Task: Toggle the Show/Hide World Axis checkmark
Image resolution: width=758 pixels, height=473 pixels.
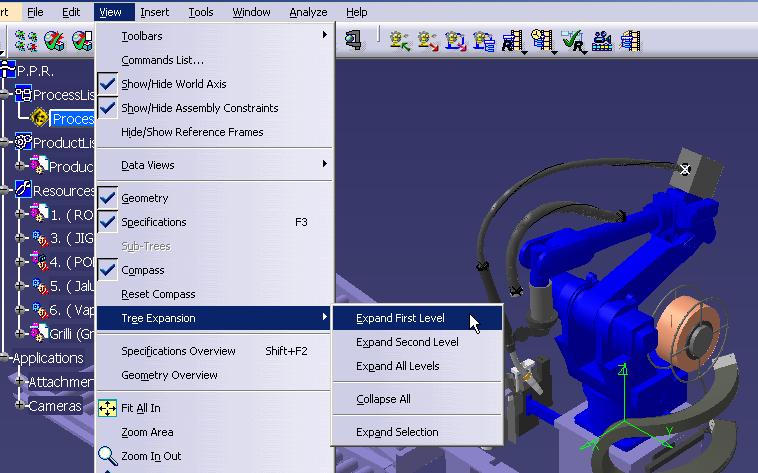Action: tap(107, 84)
